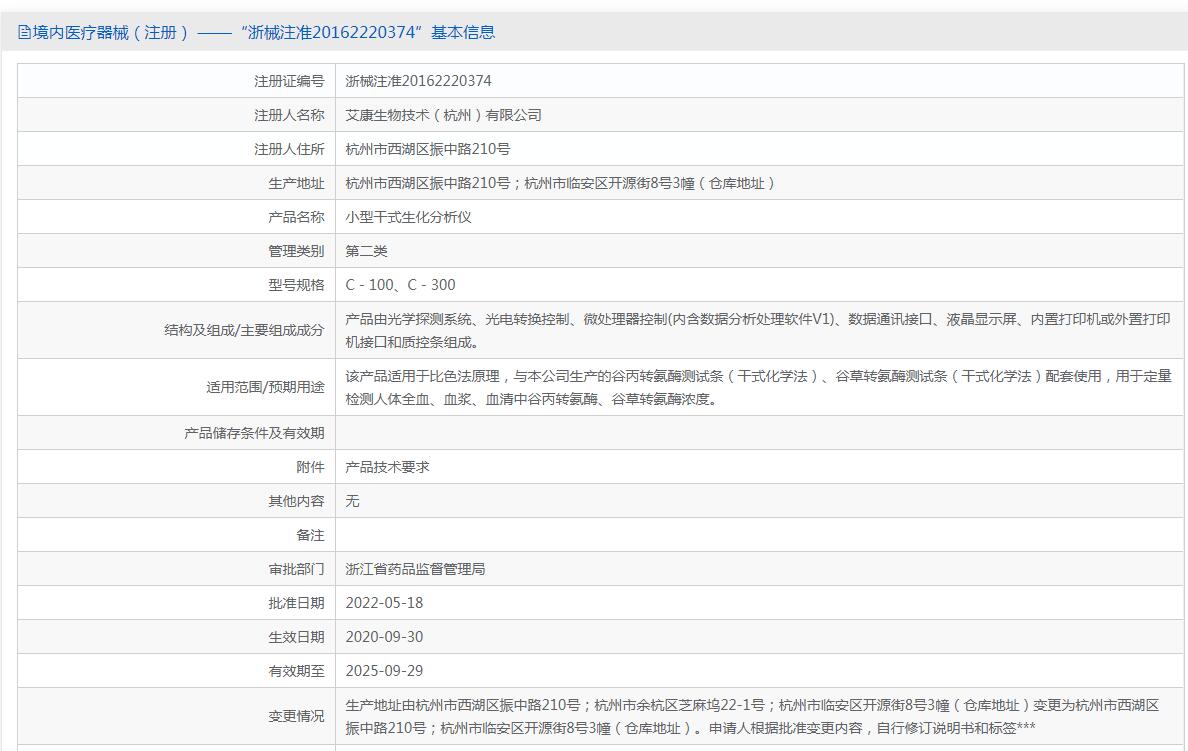Select the label 注册证编号
This screenshot has height=751, width=1188.
click(x=289, y=81)
